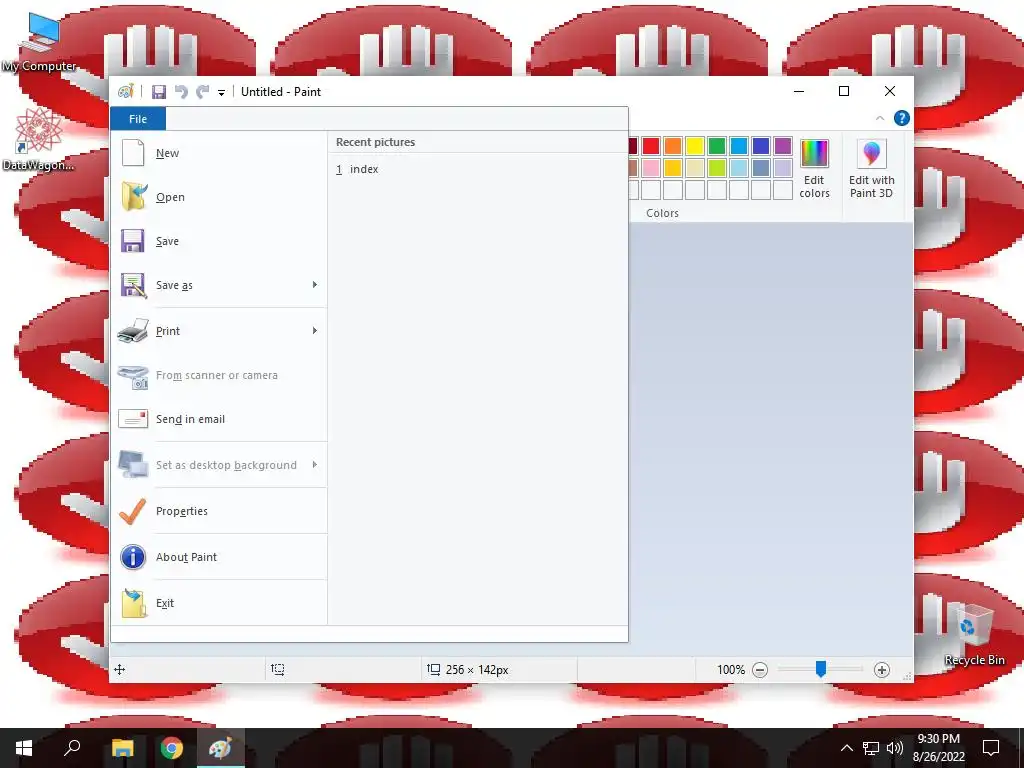Pick the pink rose color swatch
The image size is (1024, 768).
click(x=651, y=168)
